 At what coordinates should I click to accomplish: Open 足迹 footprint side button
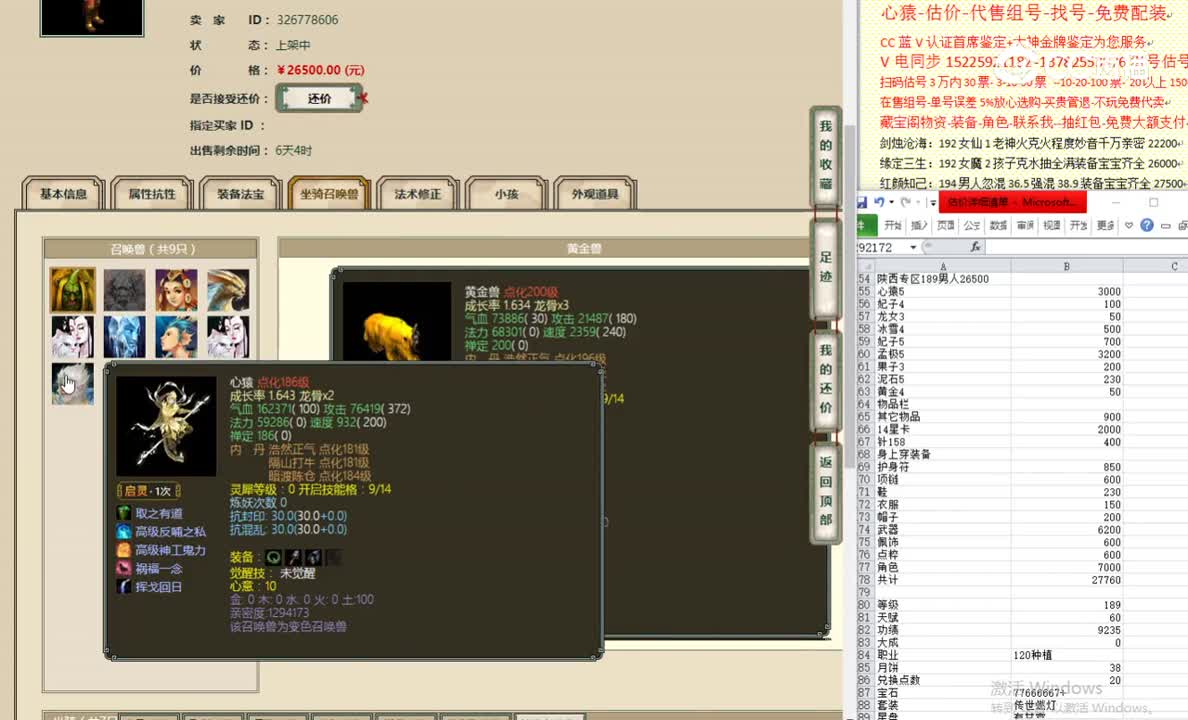coord(826,267)
